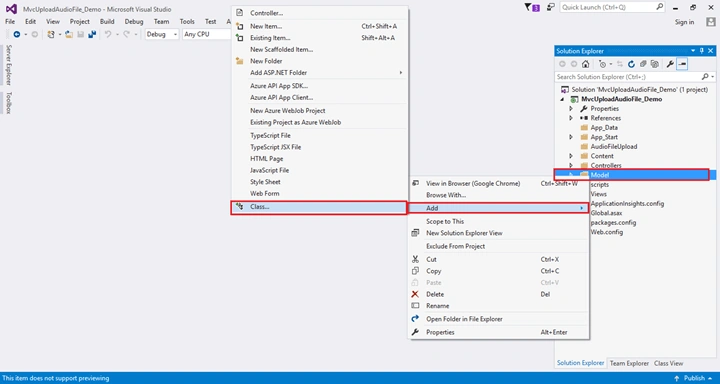Viewport: 720px width, 384px height.
Task: Open the Toolbox side tab
Action: coord(8,102)
